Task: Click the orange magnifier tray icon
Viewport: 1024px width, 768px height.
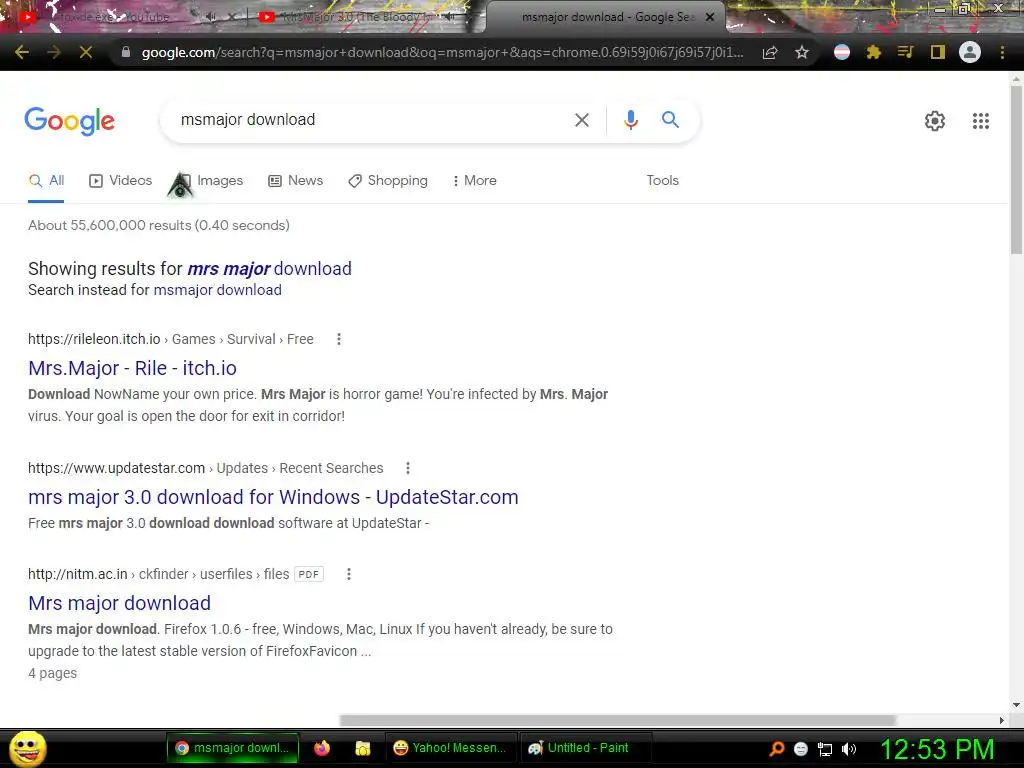Action: [x=777, y=749]
